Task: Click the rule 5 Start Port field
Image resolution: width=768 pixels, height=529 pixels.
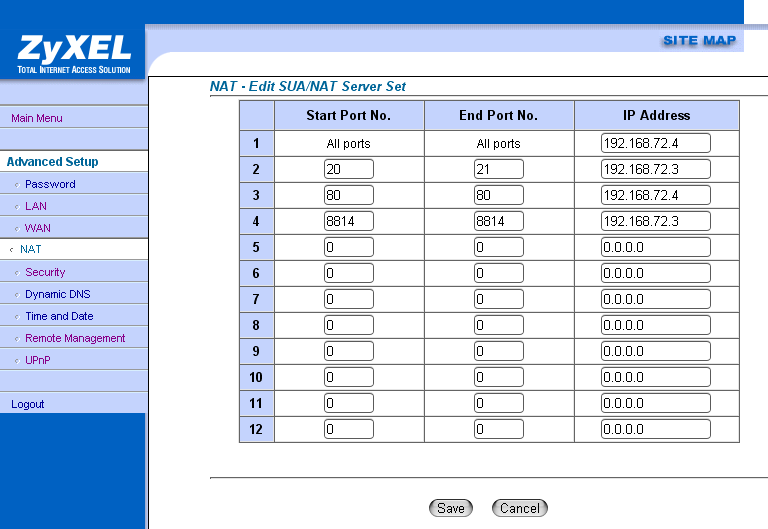Action: tap(348, 247)
